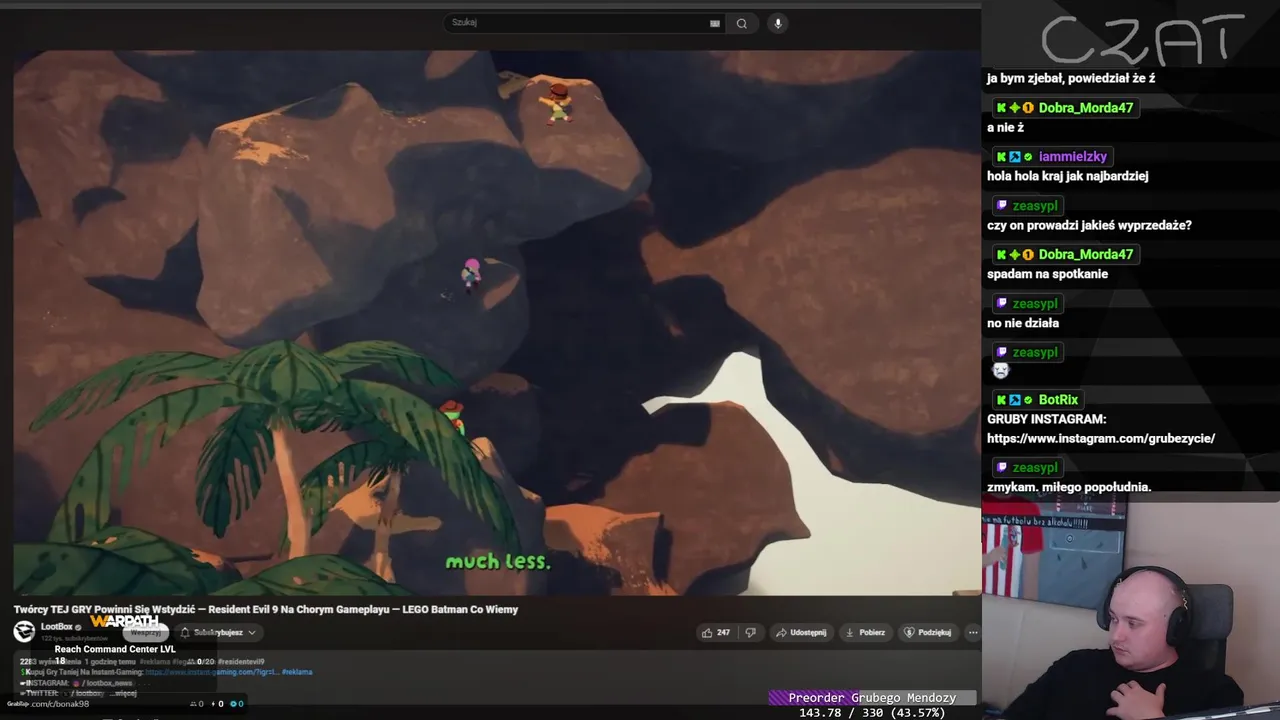1280x720 pixels.
Task: Open the grubezycie Instagram link in chat
Action: (1101, 438)
